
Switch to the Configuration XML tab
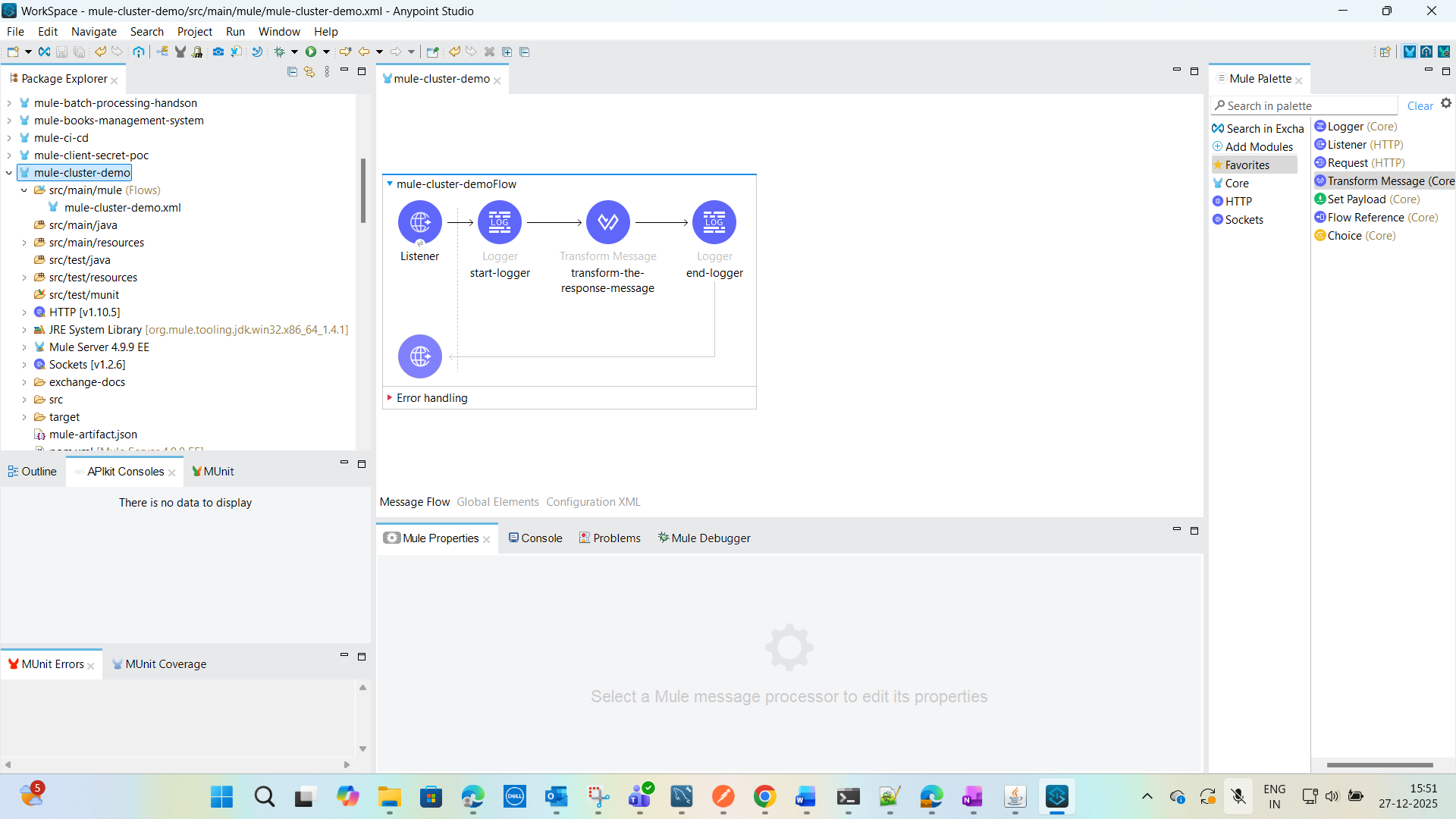point(593,502)
